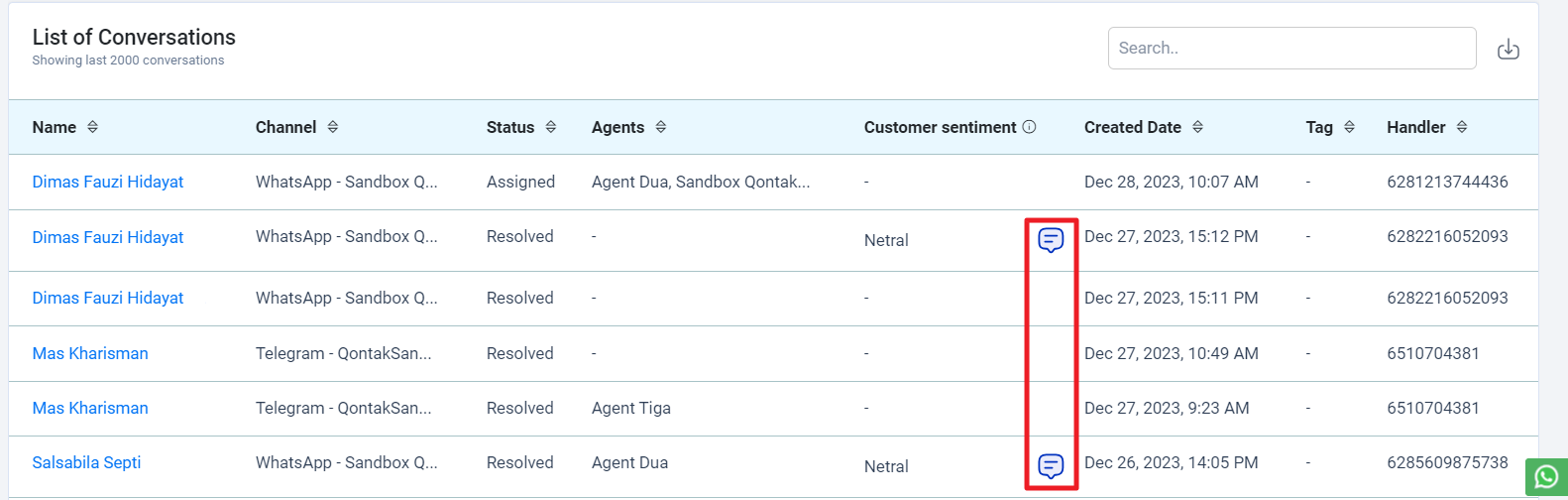The height and width of the screenshot is (500, 1568).
Task: Click the download conversations icon
Action: (x=1508, y=49)
